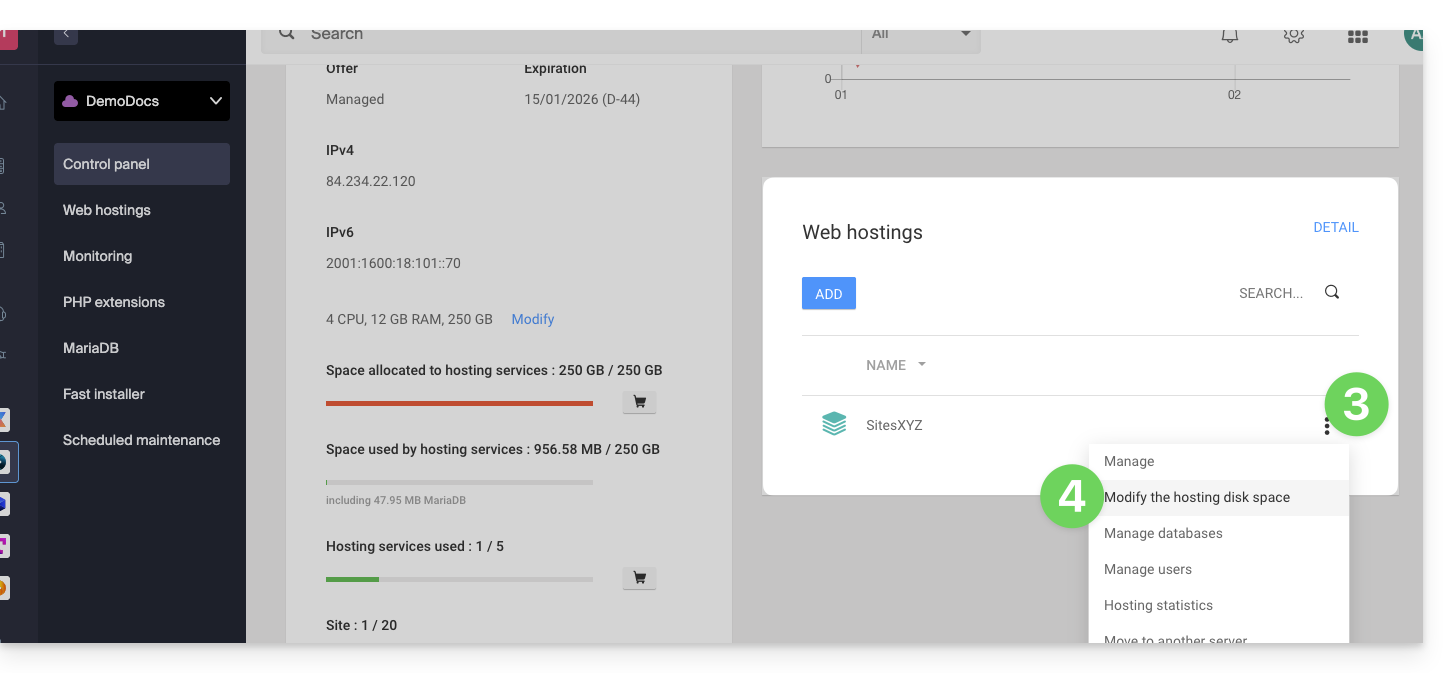The image size is (1453, 673).
Task: Open the apps grid icon
Action: tap(1357, 36)
